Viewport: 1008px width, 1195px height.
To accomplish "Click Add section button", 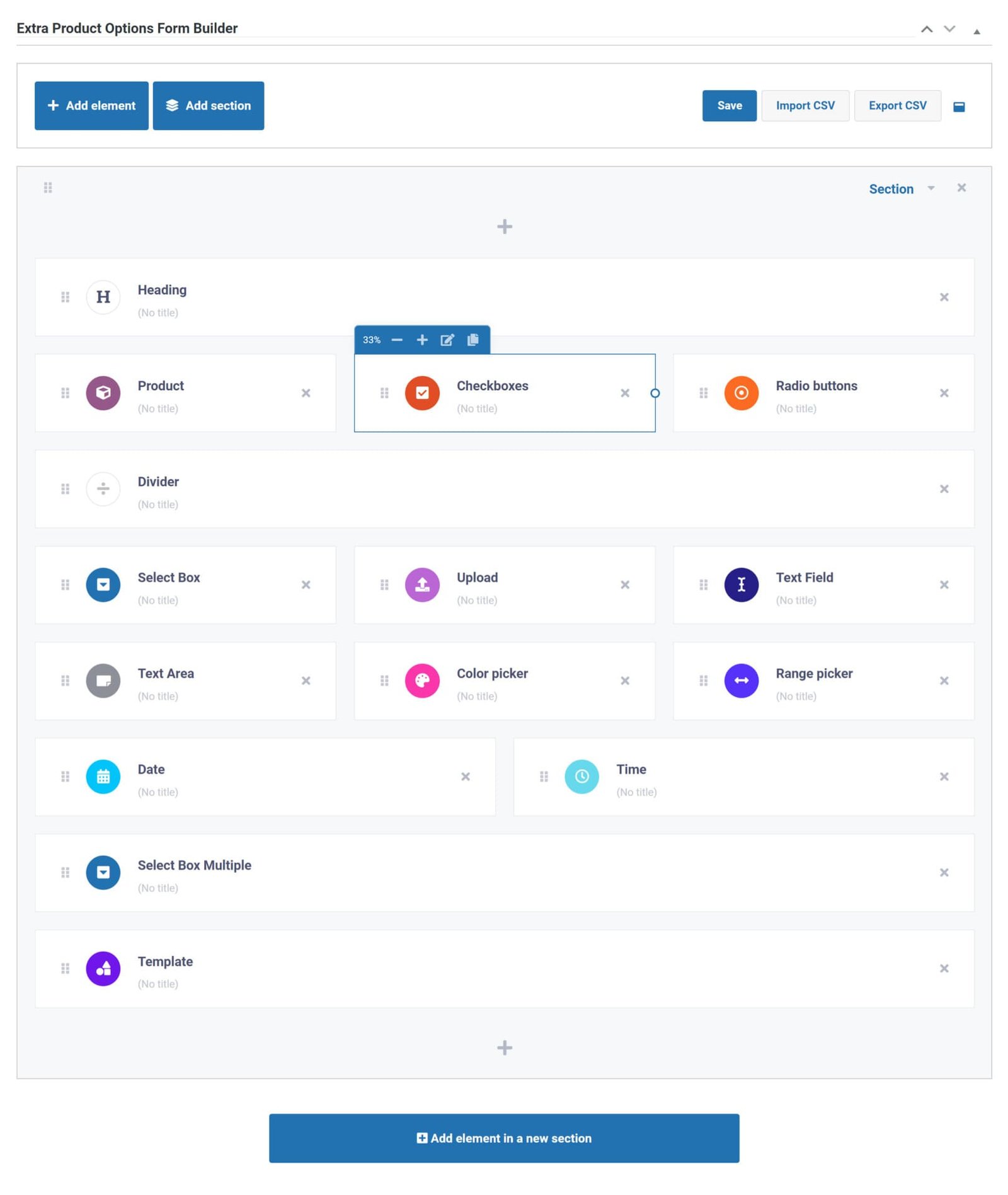I will coord(209,106).
